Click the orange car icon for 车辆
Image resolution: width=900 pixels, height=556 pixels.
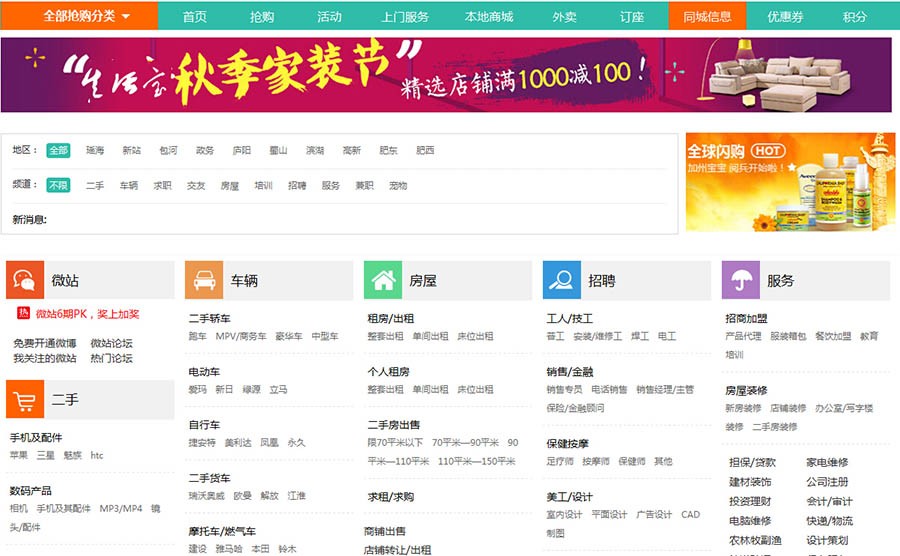204,281
